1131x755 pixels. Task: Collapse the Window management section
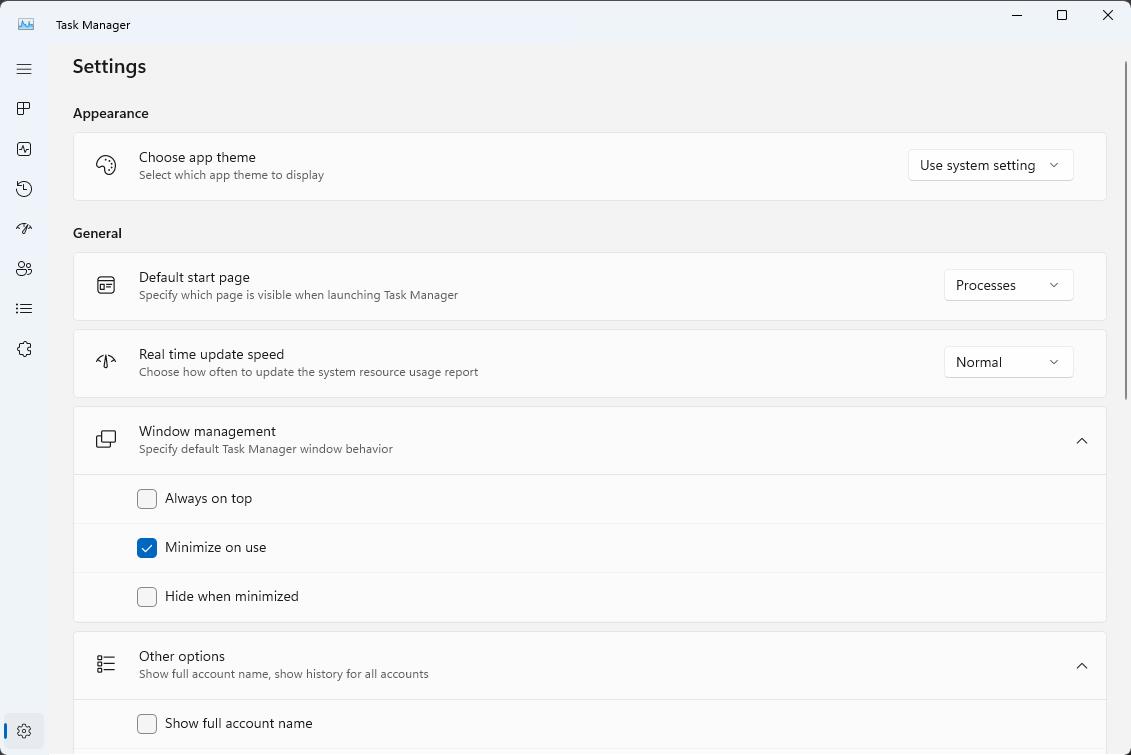[x=1081, y=441]
